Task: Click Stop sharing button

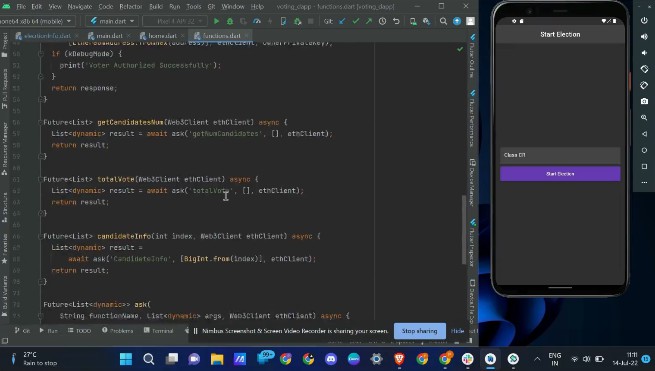Action: coord(419,331)
